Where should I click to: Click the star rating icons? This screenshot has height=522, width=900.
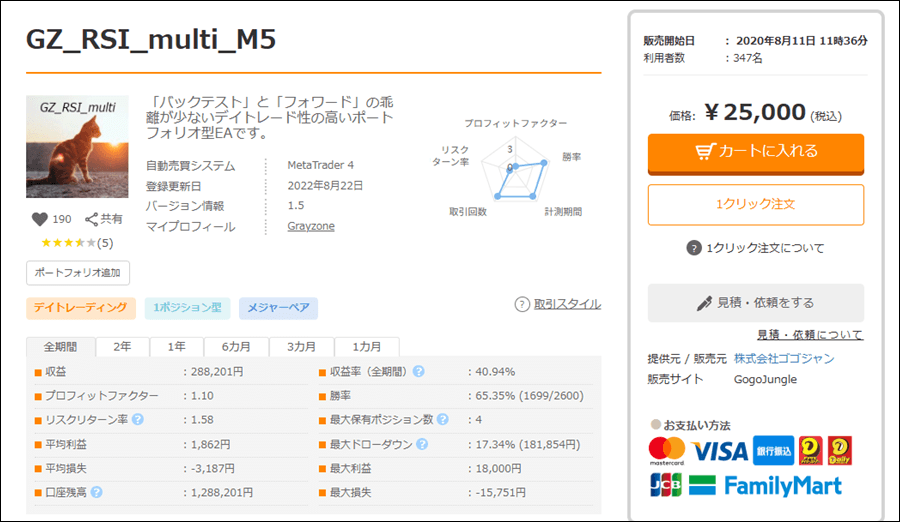tap(68, 243)
